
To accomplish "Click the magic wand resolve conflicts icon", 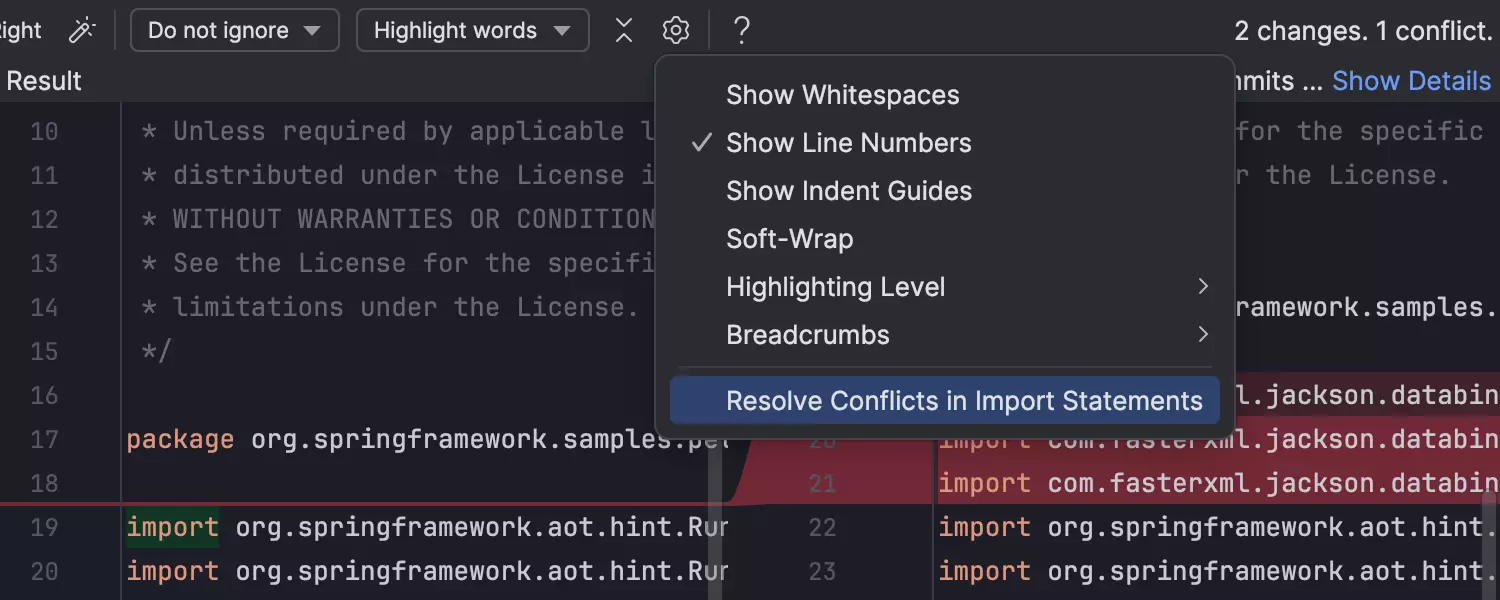I will click(x=81, y=31).
